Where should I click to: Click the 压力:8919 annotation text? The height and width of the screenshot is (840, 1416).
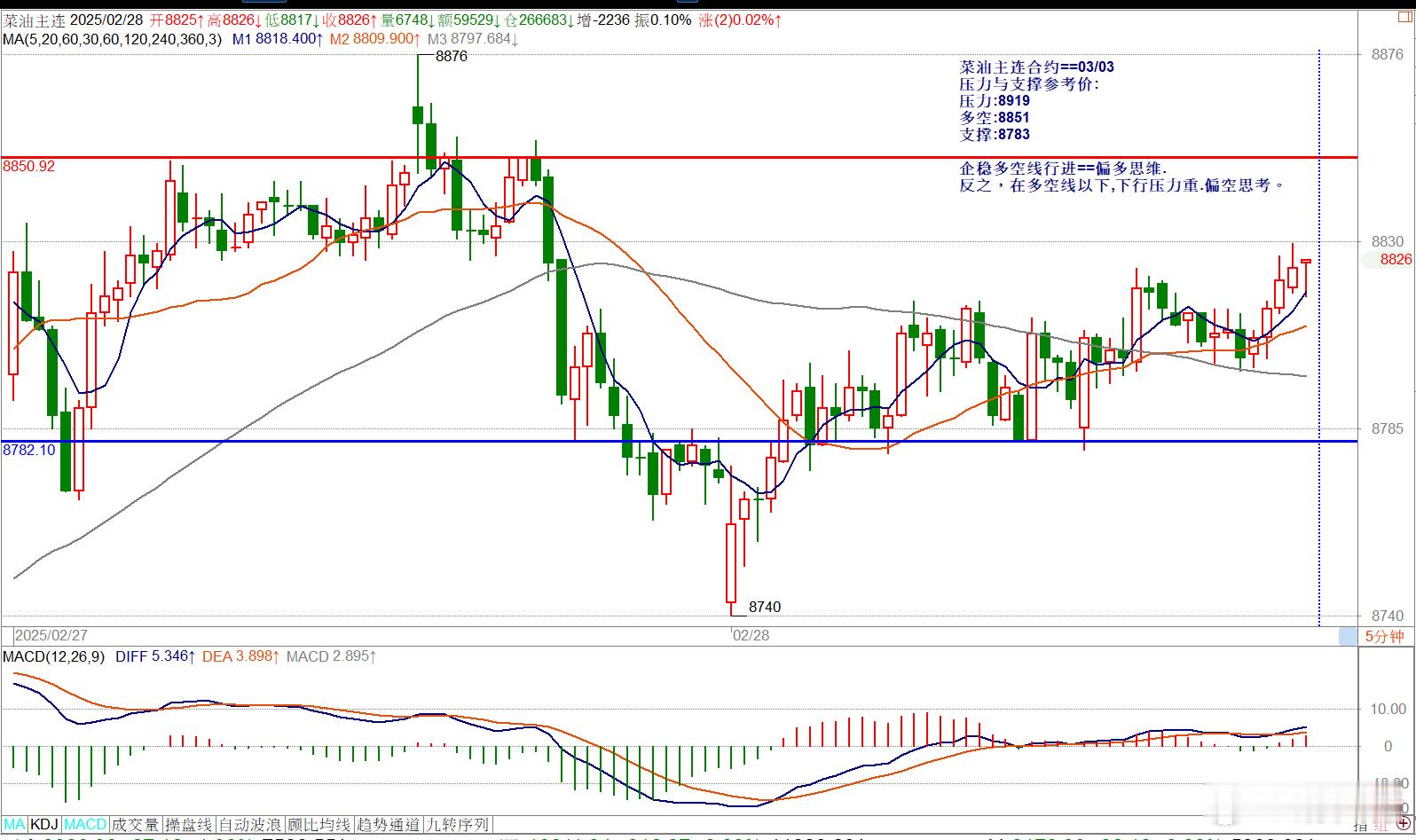coord(995,101)
